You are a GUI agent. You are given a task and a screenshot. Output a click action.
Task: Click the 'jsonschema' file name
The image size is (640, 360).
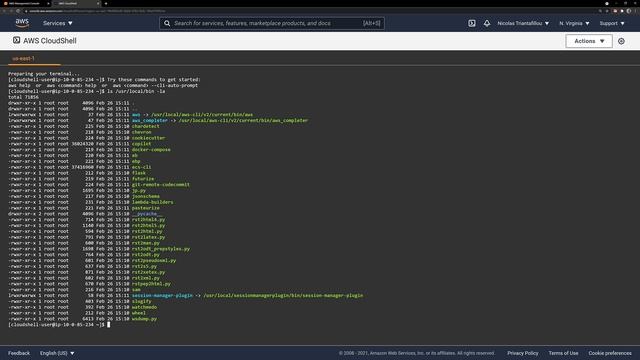click(146, 196)
